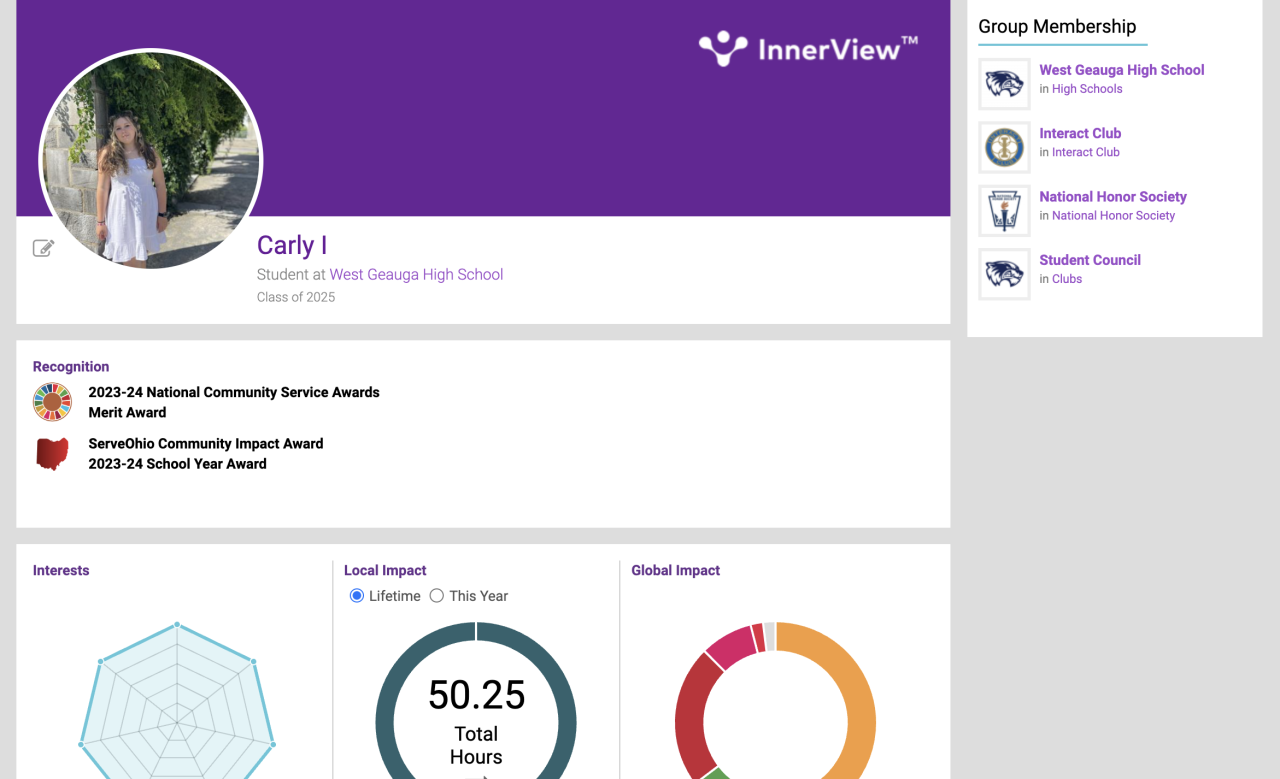This screenshot has height=779, width=1280.
Task: Open West Geauga High School group title link
Action: (x=1122, y=70)
